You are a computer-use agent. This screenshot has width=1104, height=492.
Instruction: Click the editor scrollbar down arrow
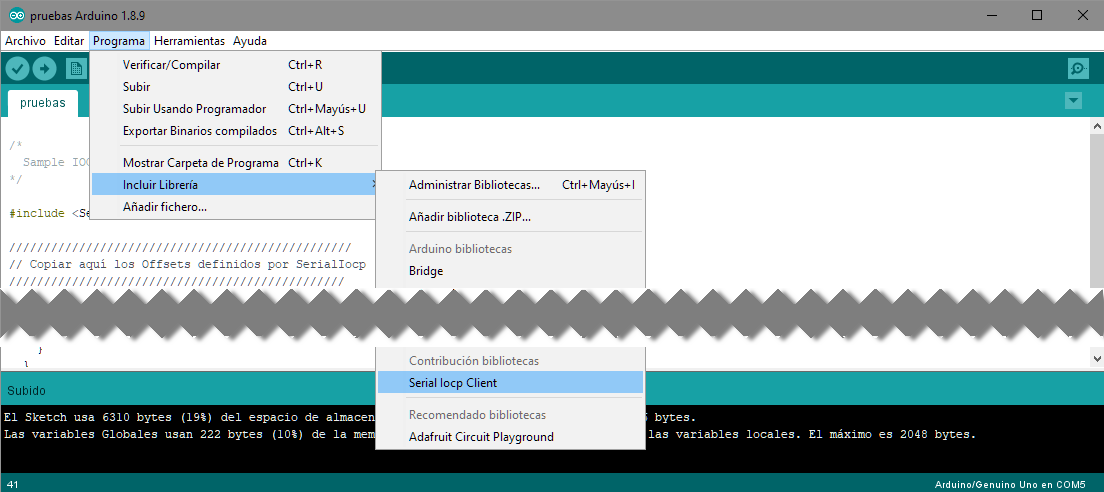click(1096, 357)
